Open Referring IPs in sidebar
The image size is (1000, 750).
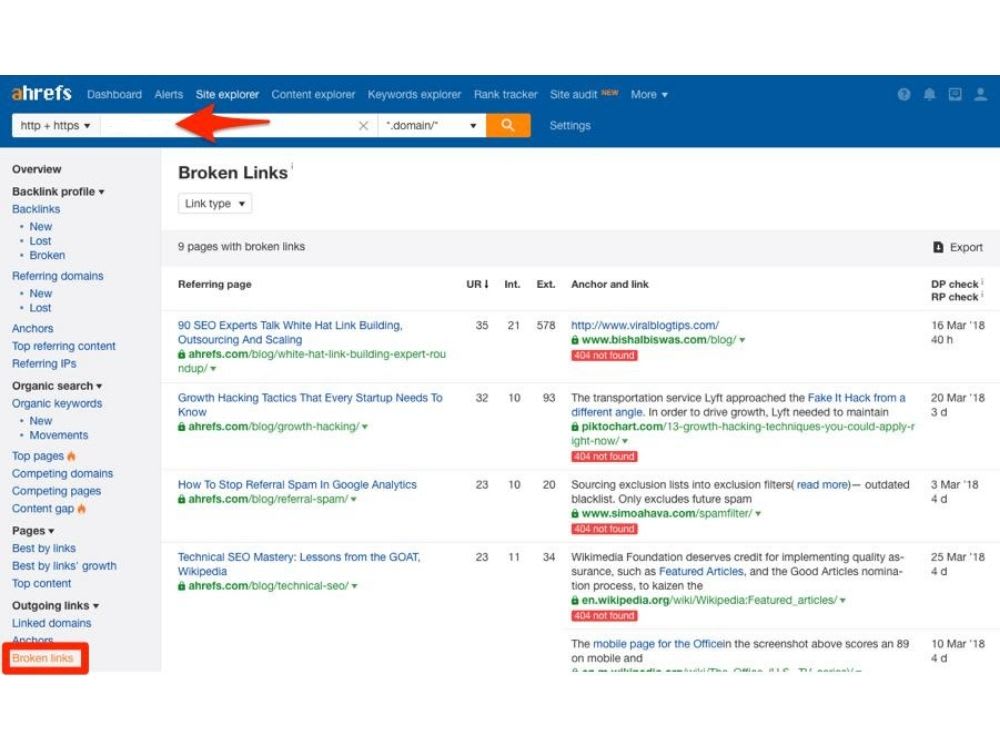tap(44, 364)
